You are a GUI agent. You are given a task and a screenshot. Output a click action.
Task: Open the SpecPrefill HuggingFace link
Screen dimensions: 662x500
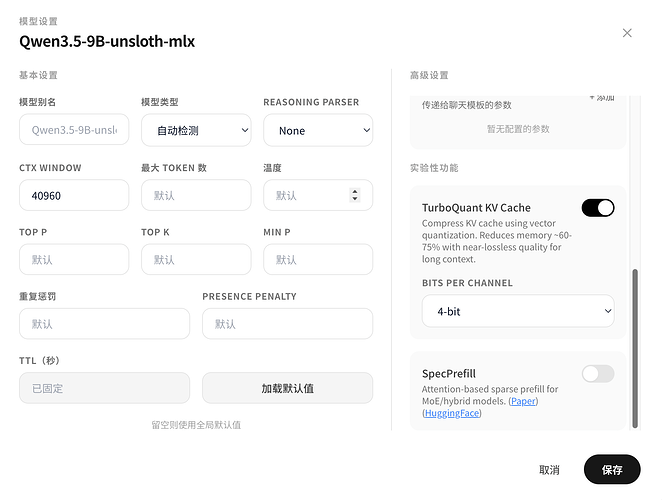pyautogui.click(x=452, y=413)
